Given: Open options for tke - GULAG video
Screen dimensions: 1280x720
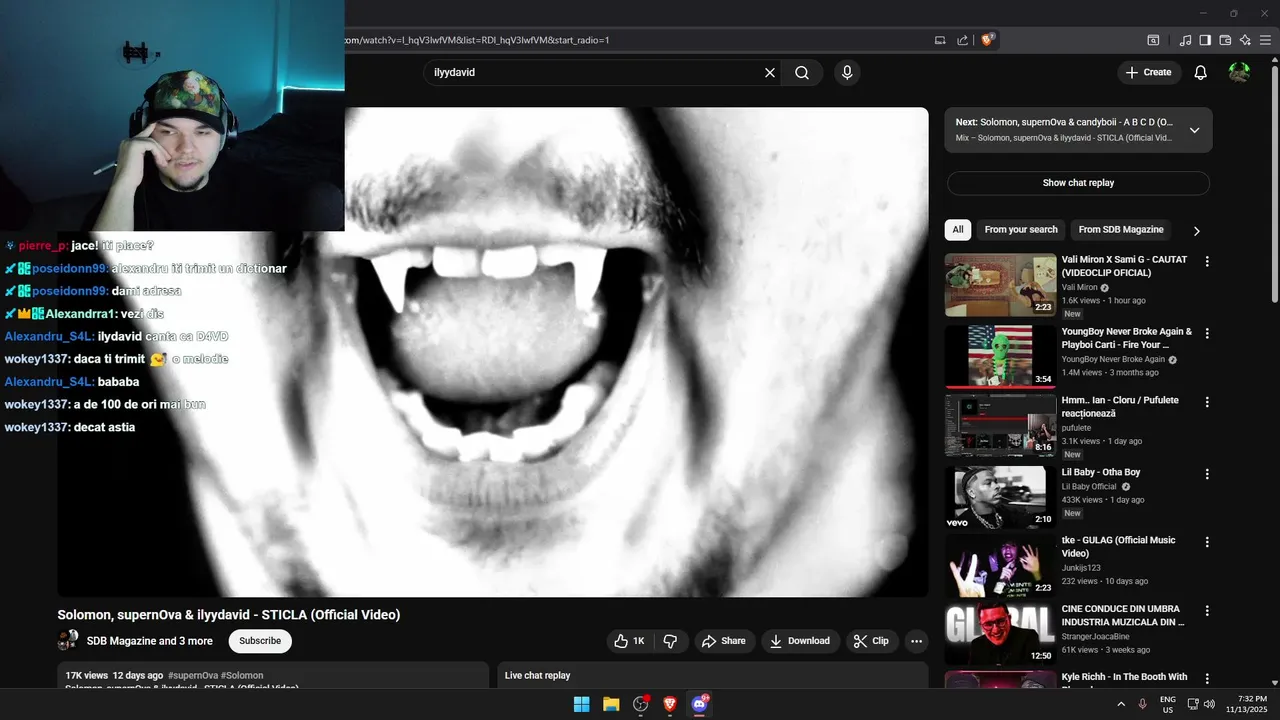Looking at the screenshot, I should [x=1207, y=542].
